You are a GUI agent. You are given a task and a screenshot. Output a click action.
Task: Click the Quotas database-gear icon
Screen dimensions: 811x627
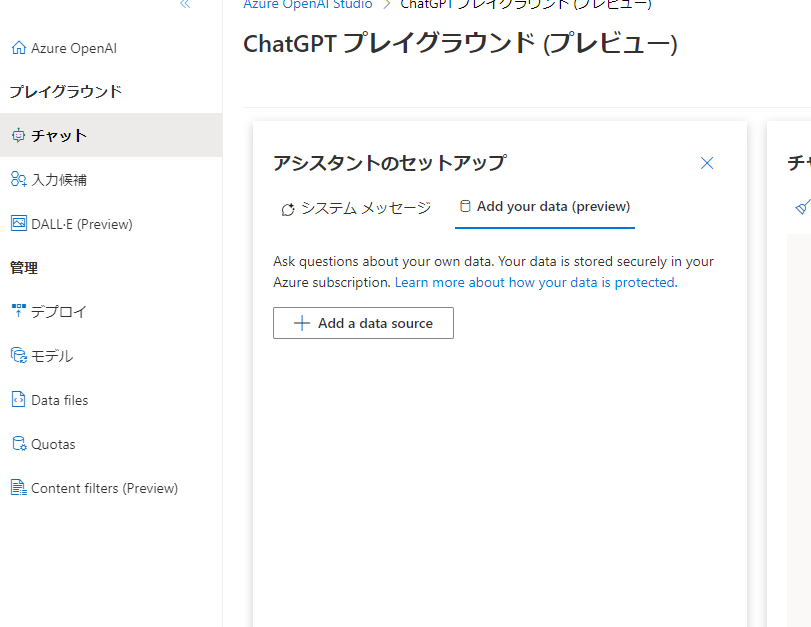point(19,443)
